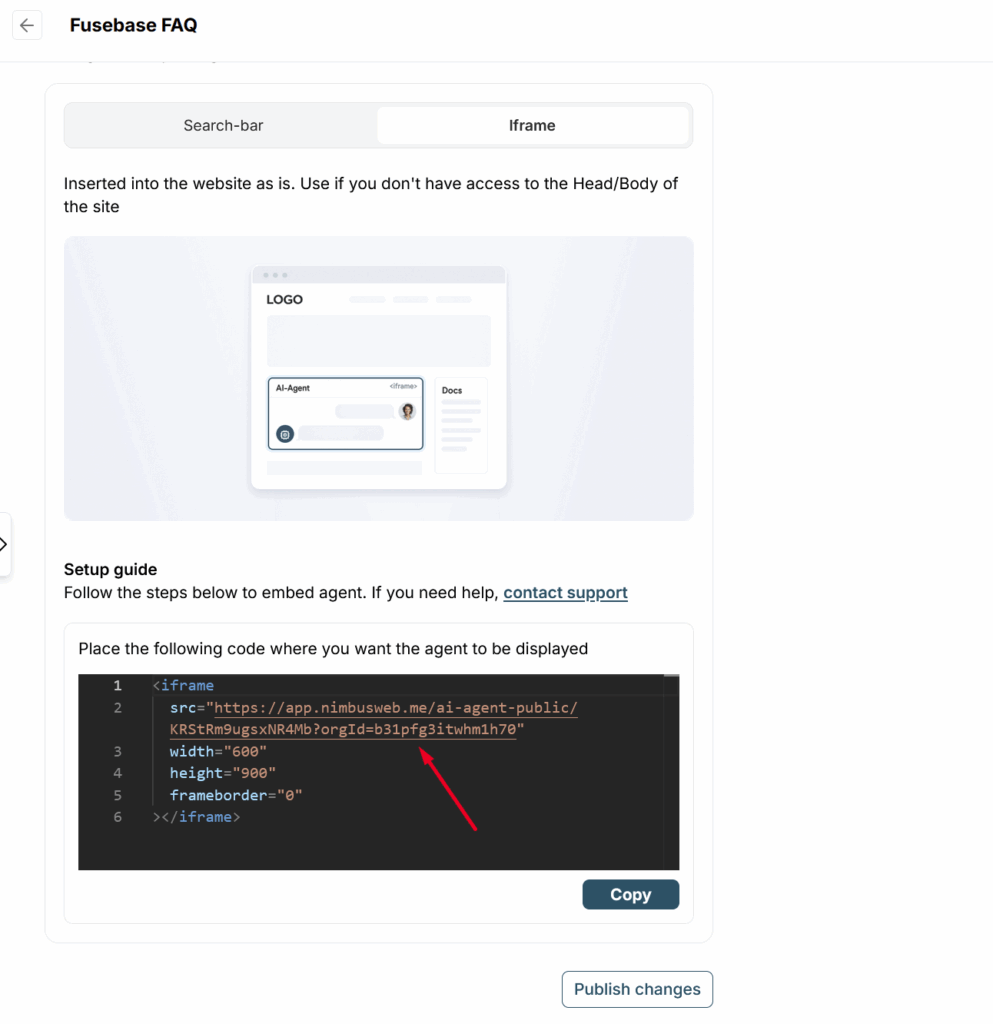Expand the collapsed left side panel
The width and height of the screenshot is (993, 1024).
click(x=4, y=545)
